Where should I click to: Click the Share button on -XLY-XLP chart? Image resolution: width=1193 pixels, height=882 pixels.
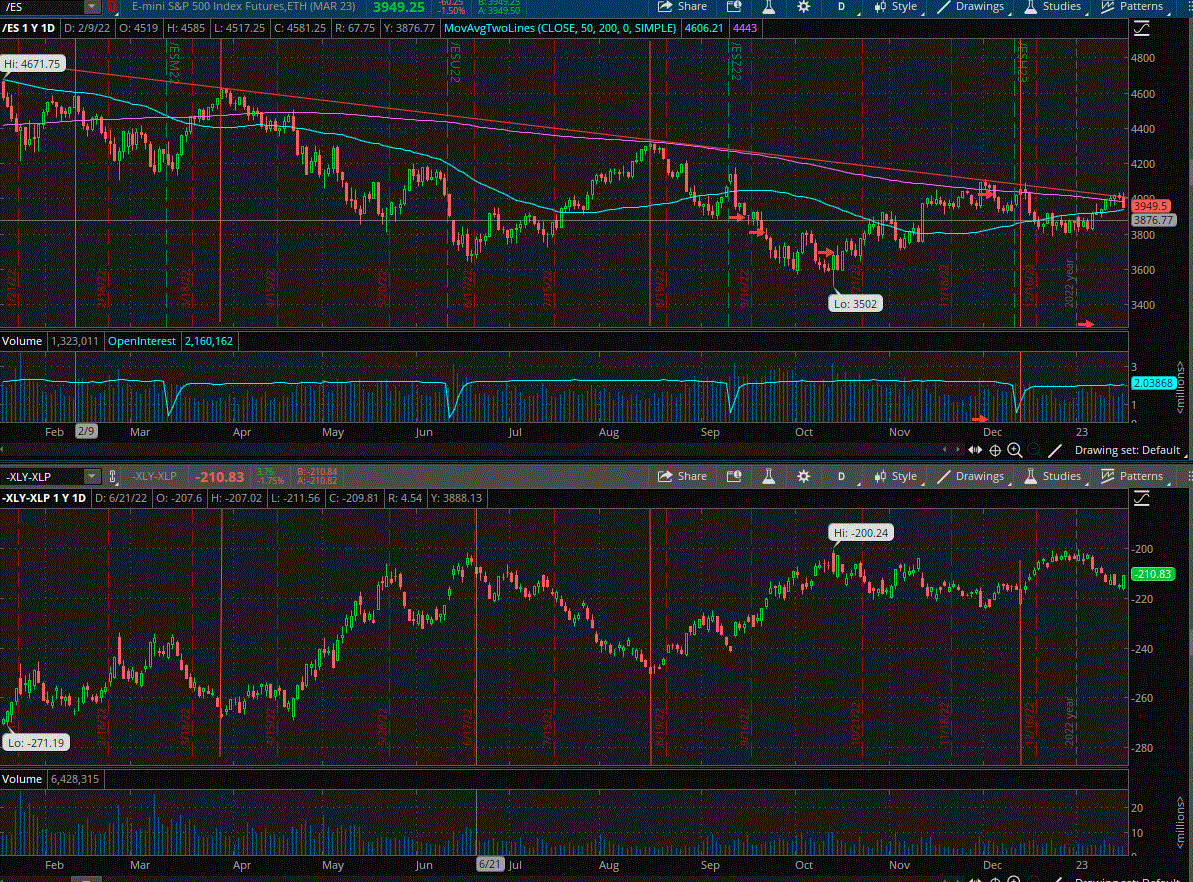click(682, 476)
